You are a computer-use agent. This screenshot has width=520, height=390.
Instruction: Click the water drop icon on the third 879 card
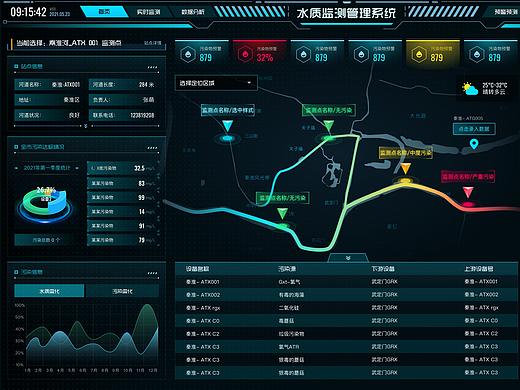tap(303, 54)
